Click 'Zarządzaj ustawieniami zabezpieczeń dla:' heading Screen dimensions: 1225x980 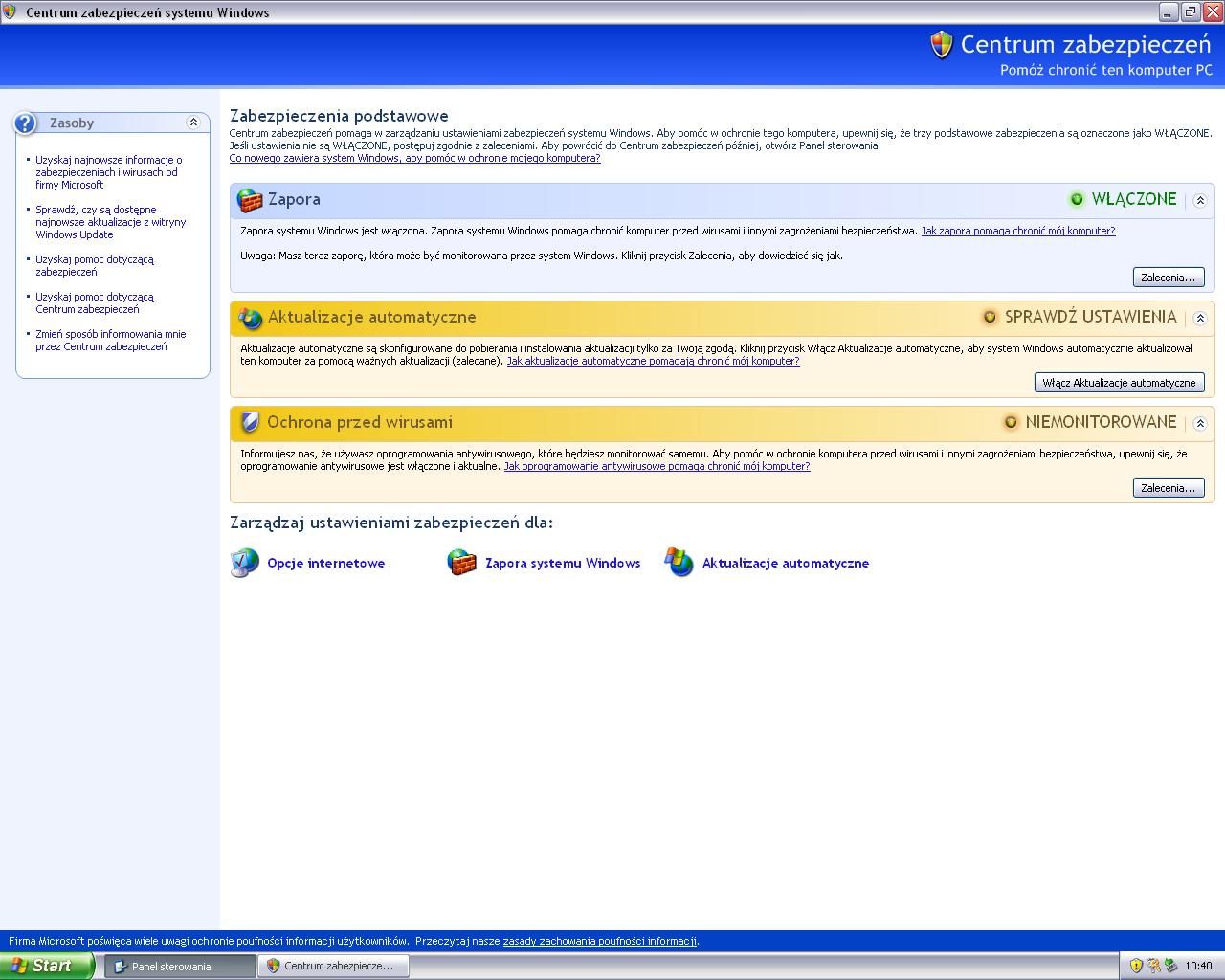click(x=391, y=523)
